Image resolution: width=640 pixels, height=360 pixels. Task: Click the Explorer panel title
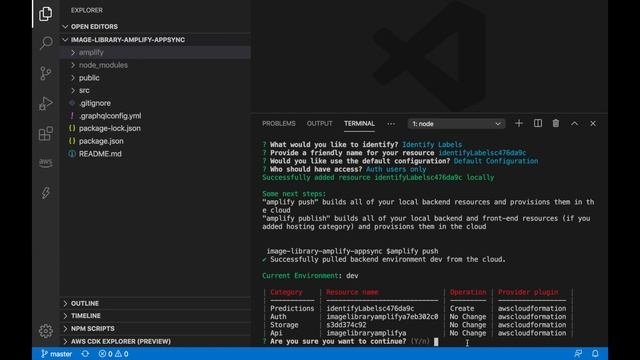[87, 10]
